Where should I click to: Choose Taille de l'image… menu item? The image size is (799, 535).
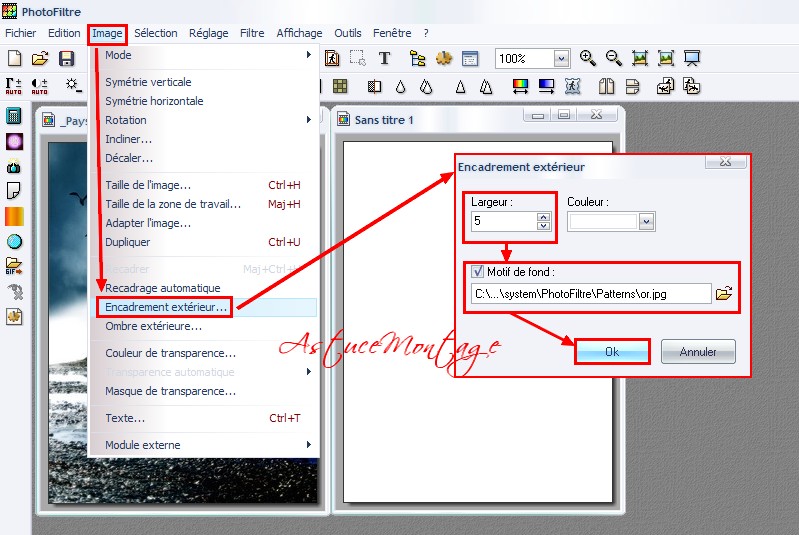click(x=204, y=185)
